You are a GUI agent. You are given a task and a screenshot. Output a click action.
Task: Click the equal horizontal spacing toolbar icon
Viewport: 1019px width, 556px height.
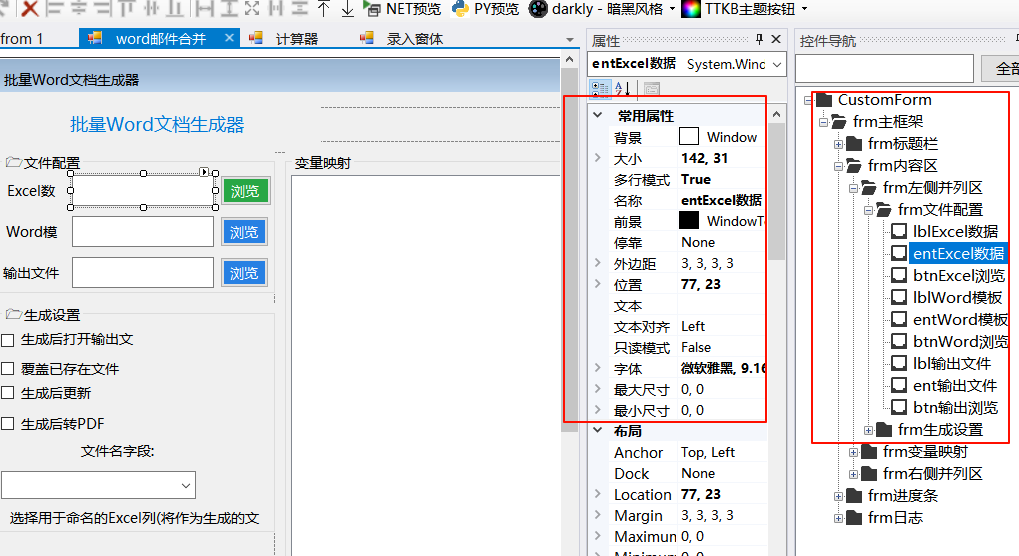[276, 8]
